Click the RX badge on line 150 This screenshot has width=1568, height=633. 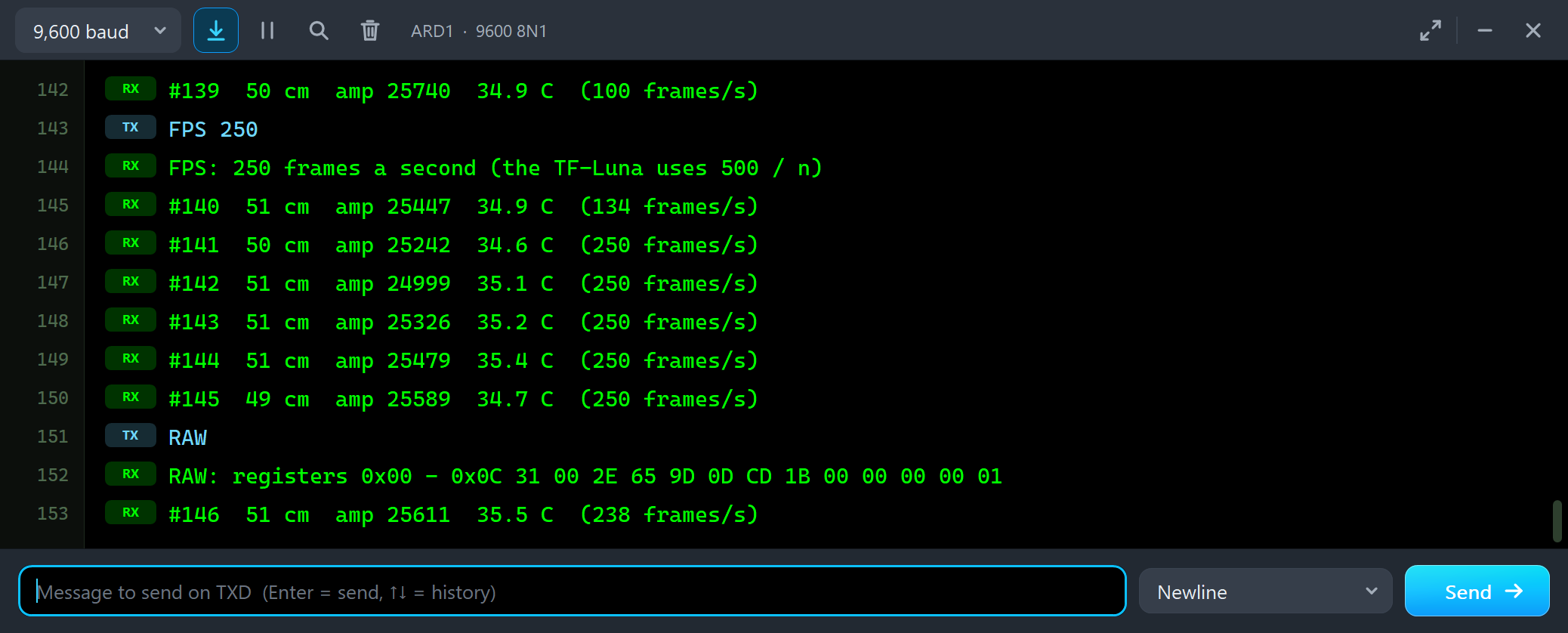tap(131, 397)
